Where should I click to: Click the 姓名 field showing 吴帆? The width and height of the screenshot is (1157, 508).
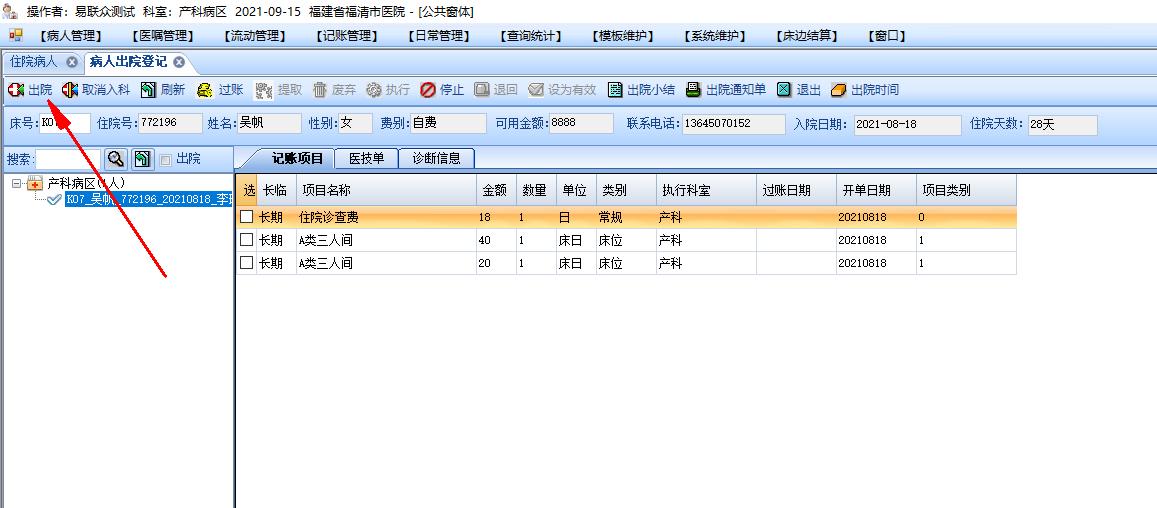coord(269,123)
